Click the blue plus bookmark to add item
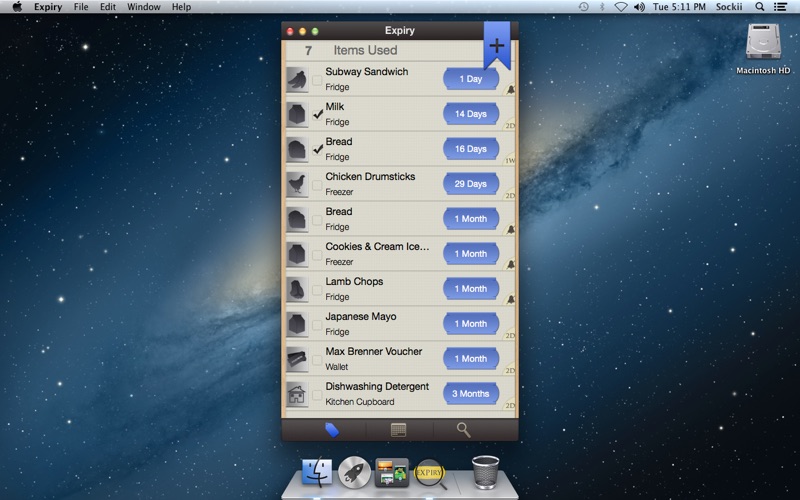The image size is (800, 500). 496,45
